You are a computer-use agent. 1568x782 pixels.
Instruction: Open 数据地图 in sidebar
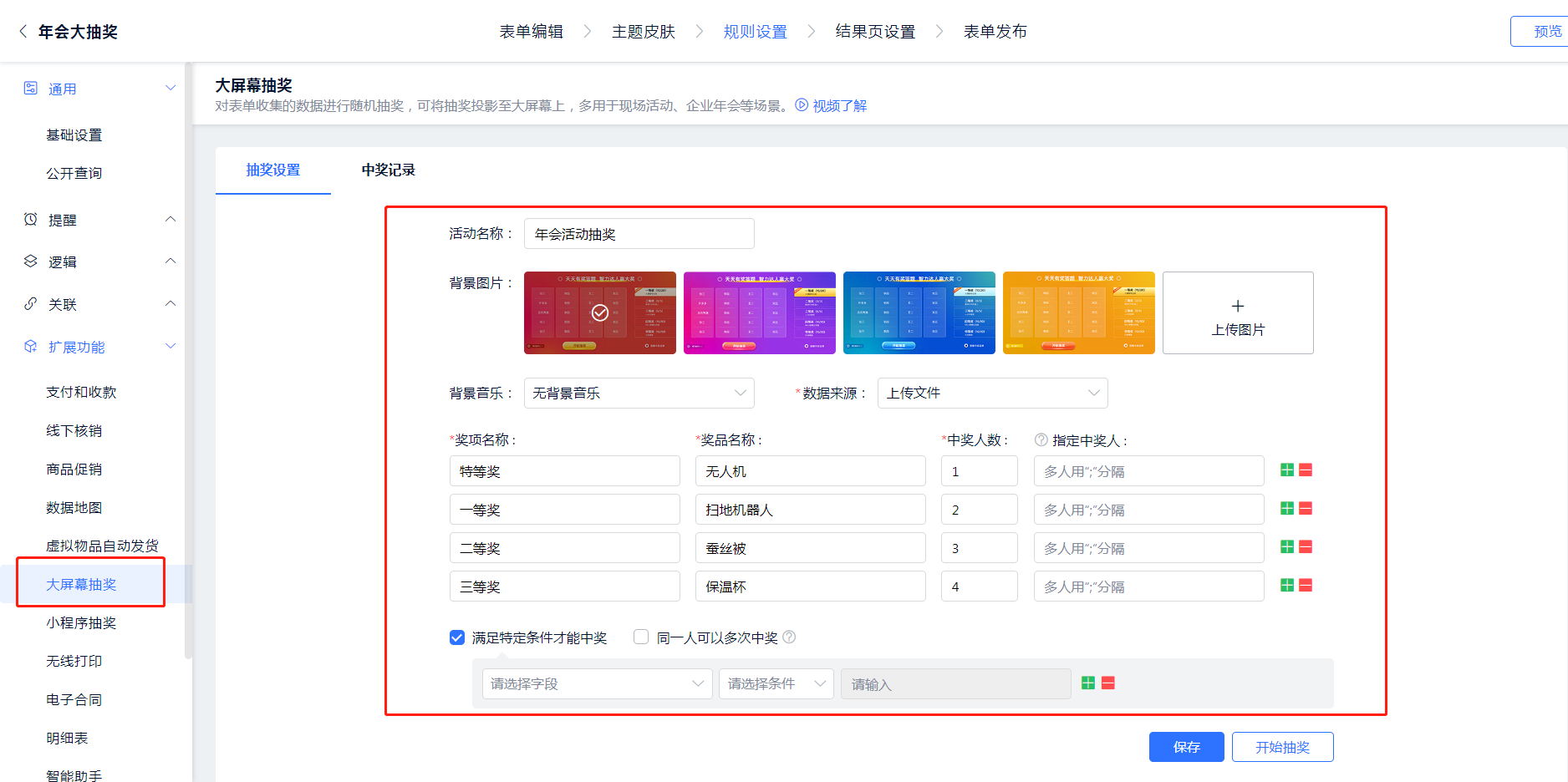[74, 507]
